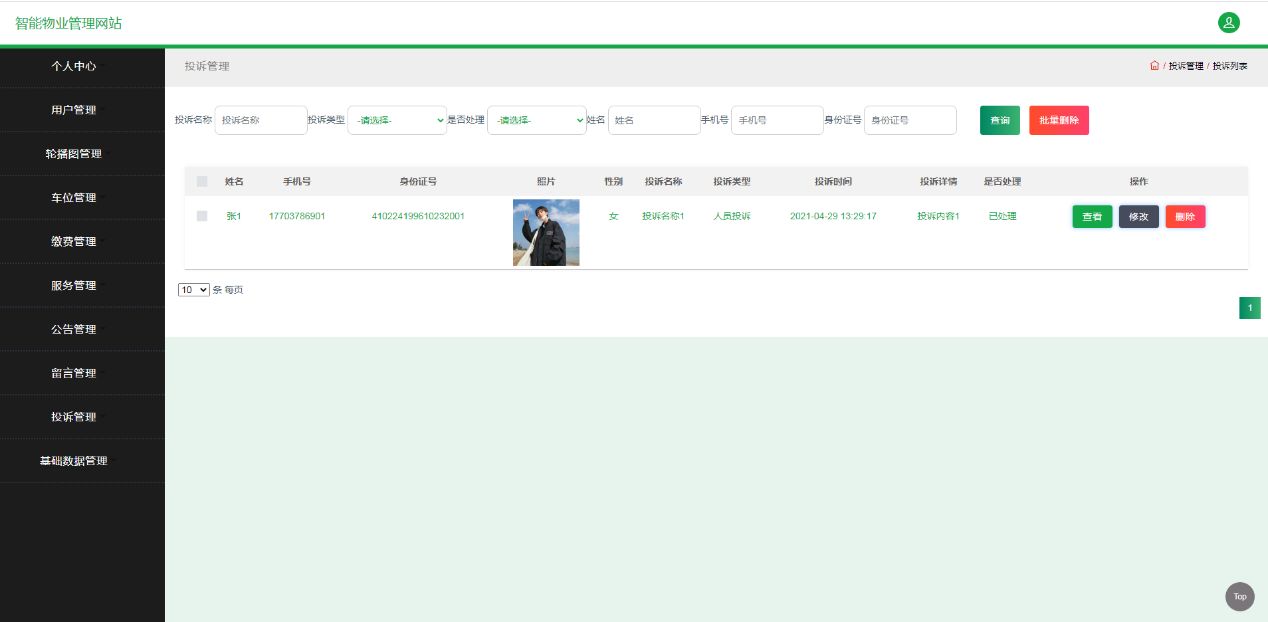1268x622 pixels.
Task: Open the 是否处理 dropdown filter
Action: tap(537, 120)
